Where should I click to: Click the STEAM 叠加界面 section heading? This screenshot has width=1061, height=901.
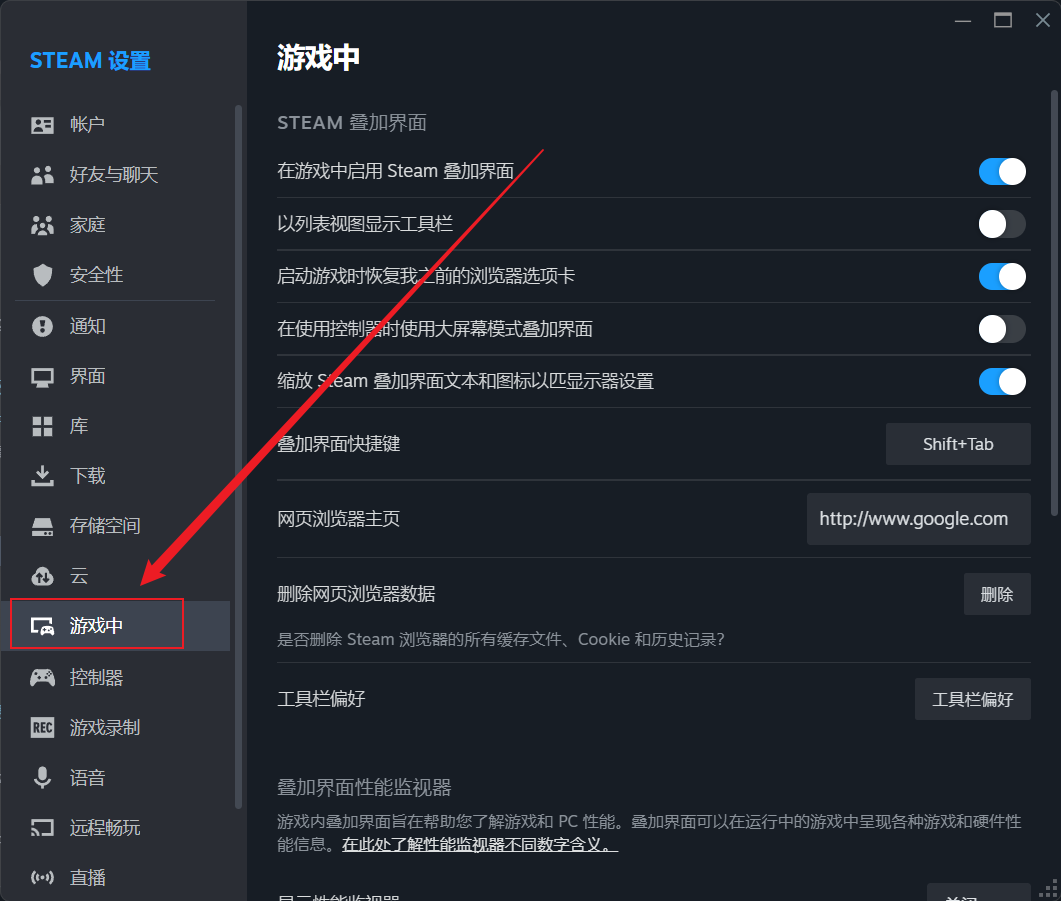pyautogui.click(x=352, y=122)
